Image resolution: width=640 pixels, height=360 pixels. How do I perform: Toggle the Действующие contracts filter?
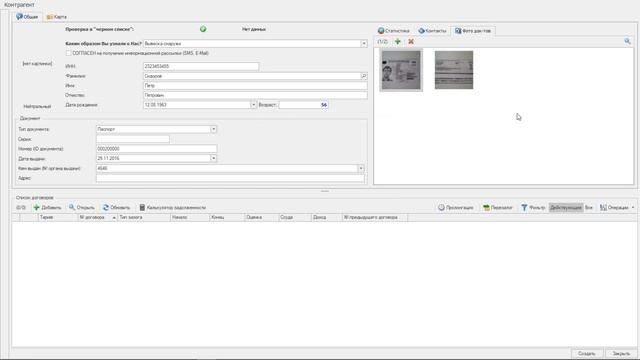point(566,207)
